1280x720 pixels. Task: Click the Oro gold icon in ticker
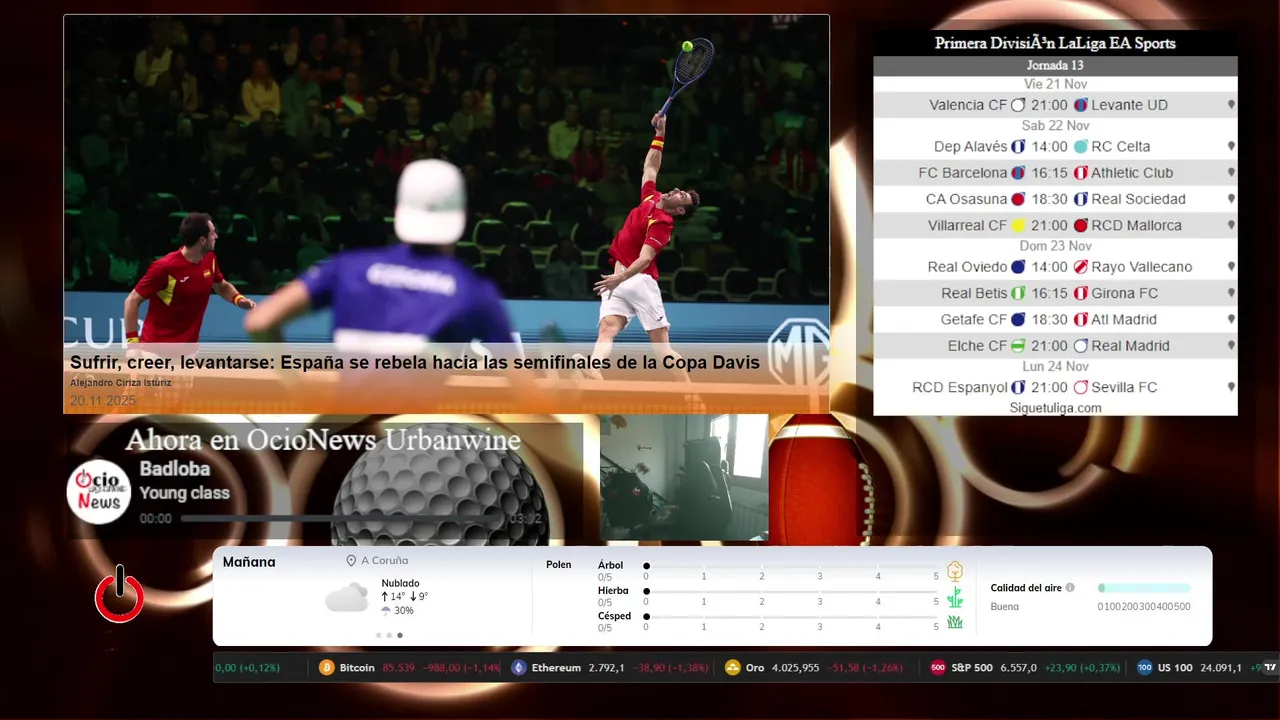[x=732, y=668]
